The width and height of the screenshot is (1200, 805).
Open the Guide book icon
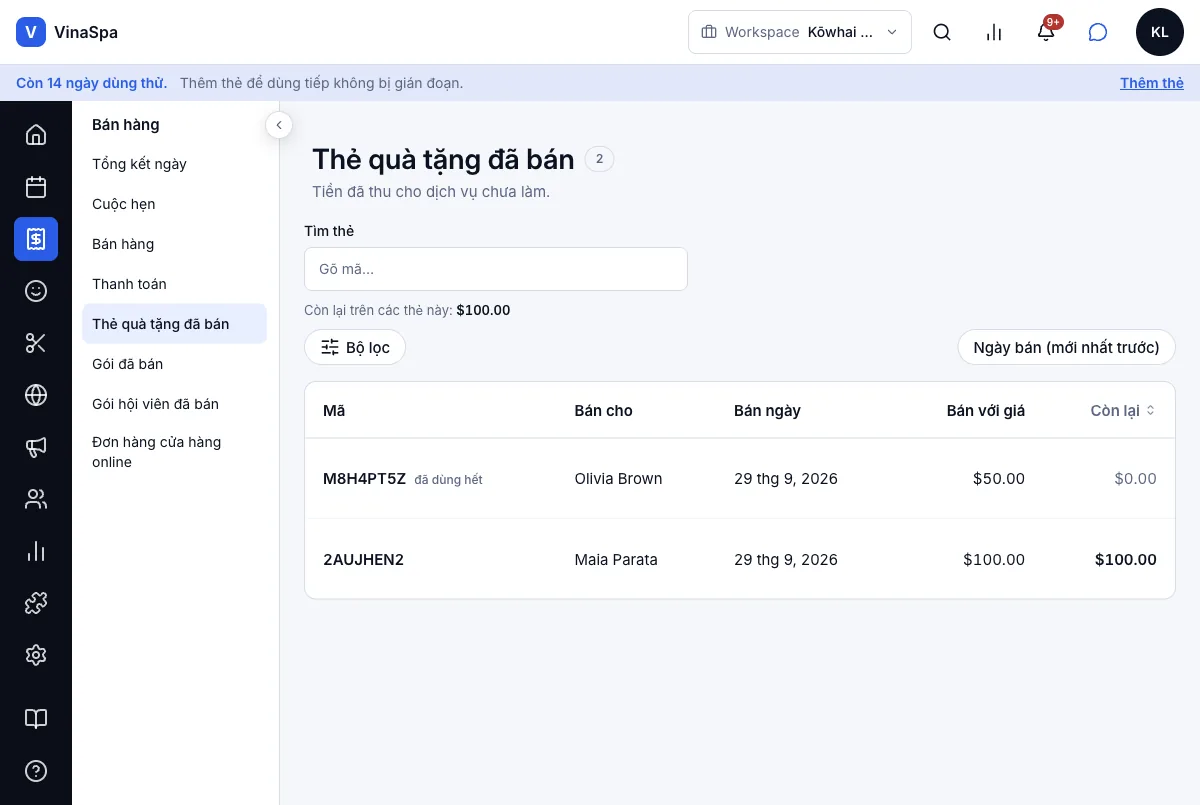point(36,719)
